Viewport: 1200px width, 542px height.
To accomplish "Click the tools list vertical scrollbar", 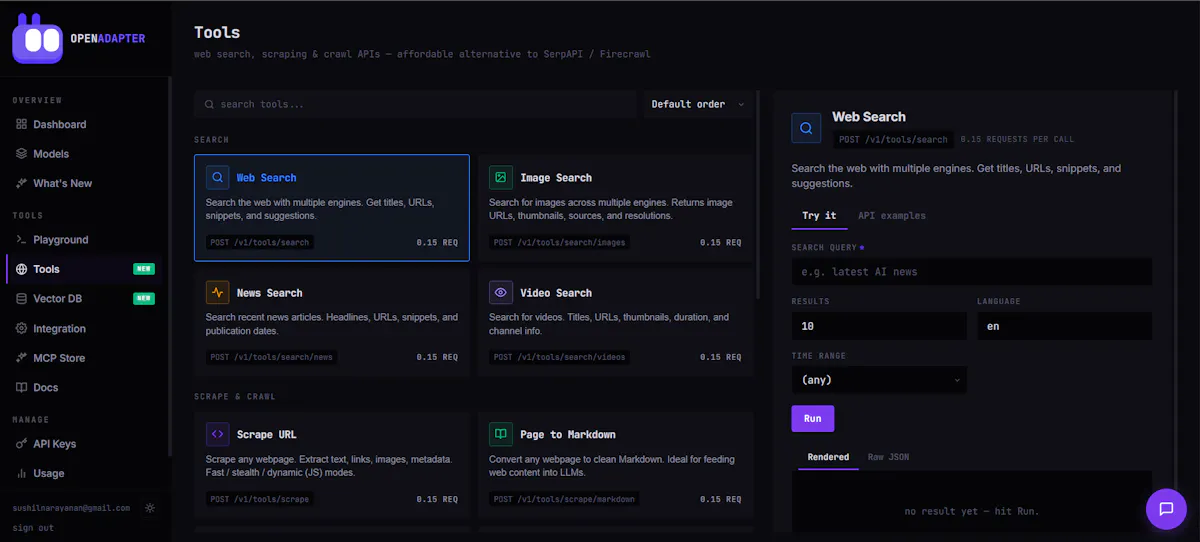I will click(x=759, y=195).
